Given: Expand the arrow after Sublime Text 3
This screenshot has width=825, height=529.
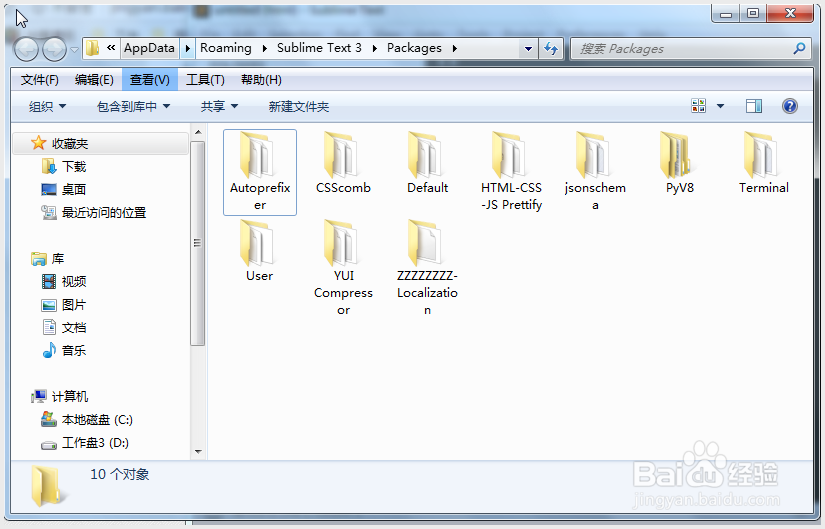Looking at the screenshot, I should 375,49.
